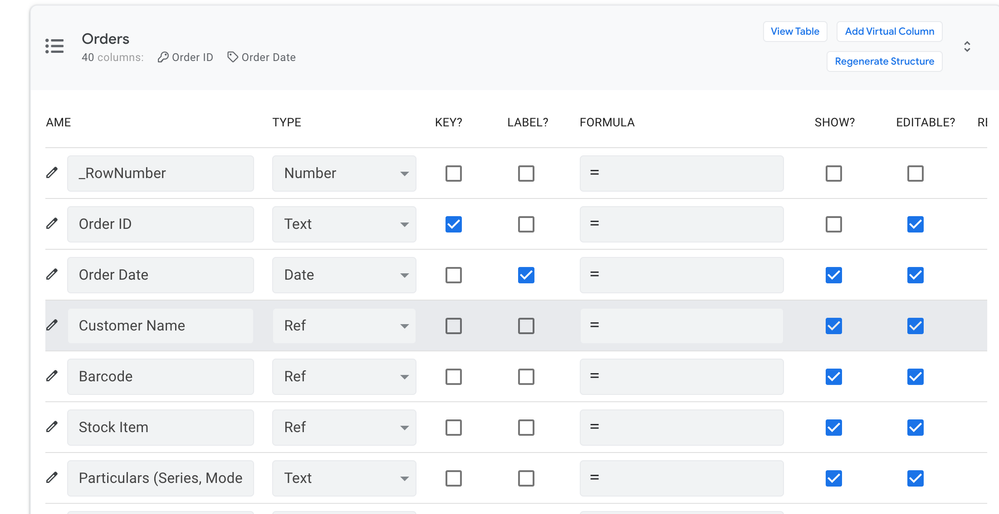Check the KEY checkbox for Particulars row
This screenshot has width=999, height=514.
tap(454, 478)
